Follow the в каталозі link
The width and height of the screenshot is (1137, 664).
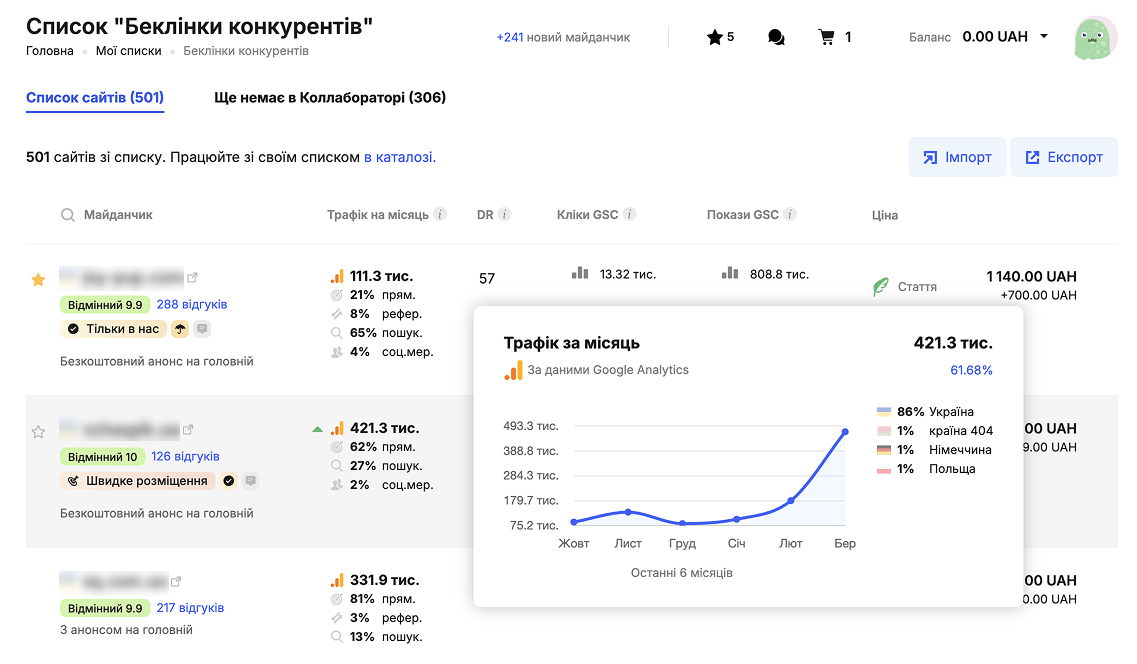tap(399, 157)
